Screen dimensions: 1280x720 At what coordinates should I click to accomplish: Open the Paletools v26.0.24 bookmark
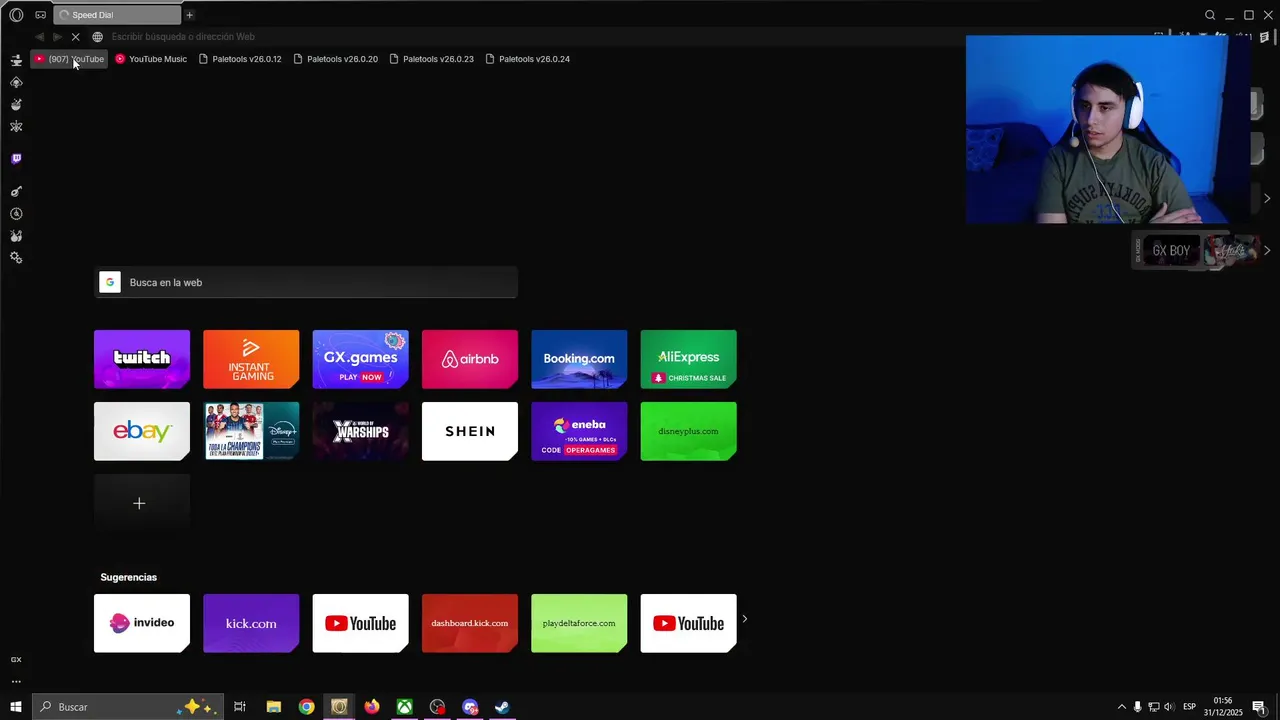coord(527,59)
